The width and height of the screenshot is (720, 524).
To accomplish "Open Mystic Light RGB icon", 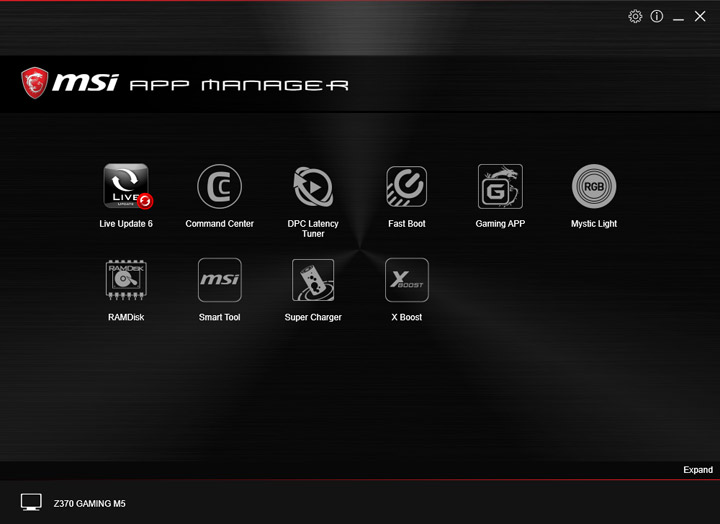I will [594, 186].
